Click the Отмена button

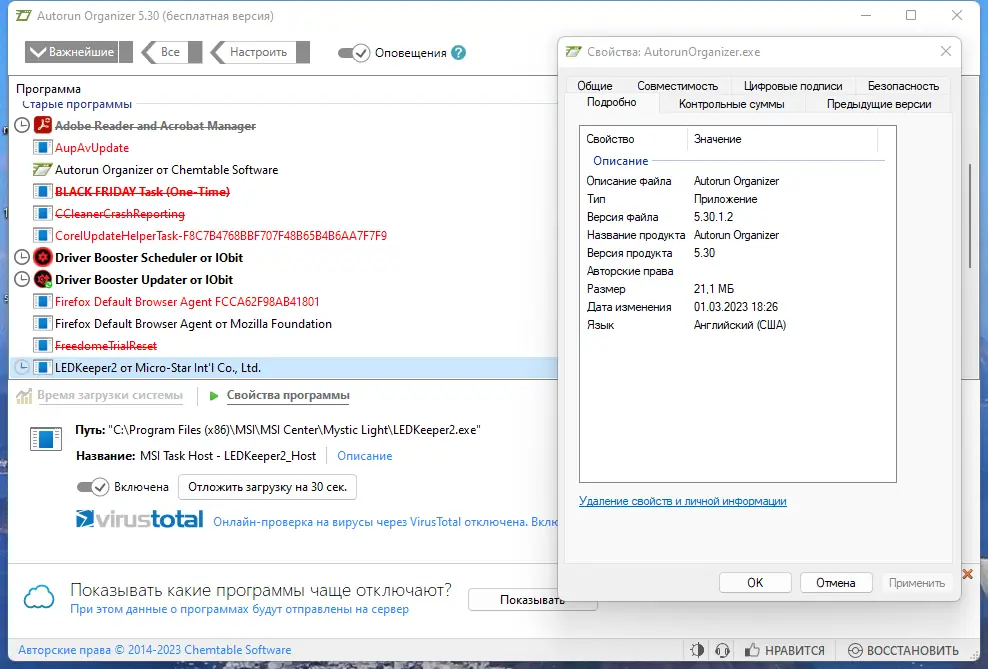[836, 583]
